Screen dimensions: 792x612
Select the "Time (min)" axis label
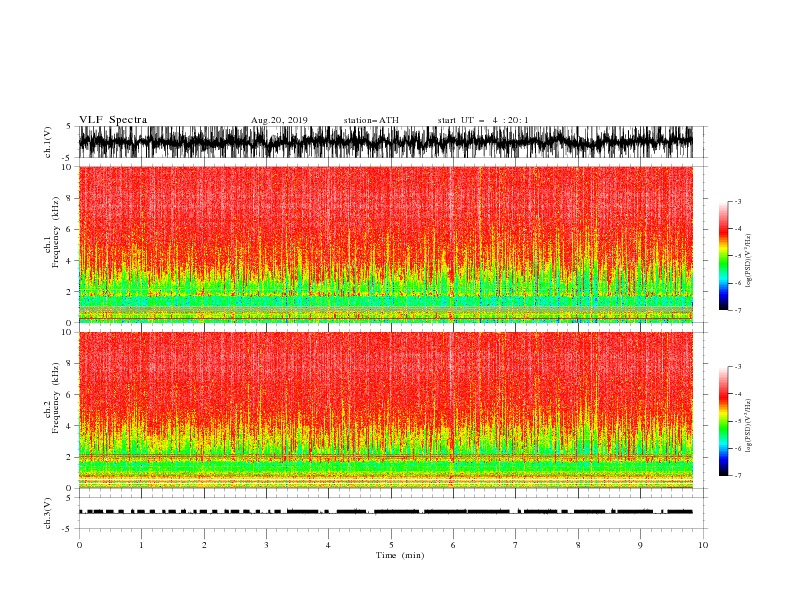400,555
